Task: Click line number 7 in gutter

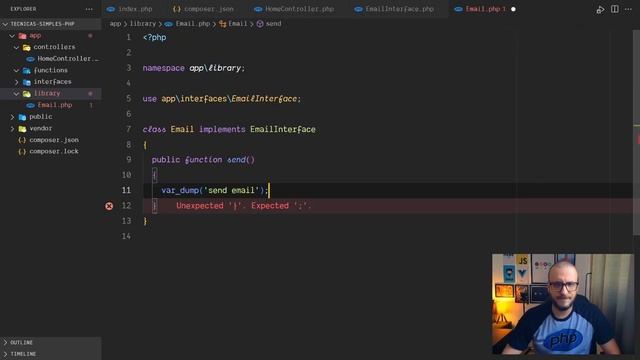Action: click(129, 129)
